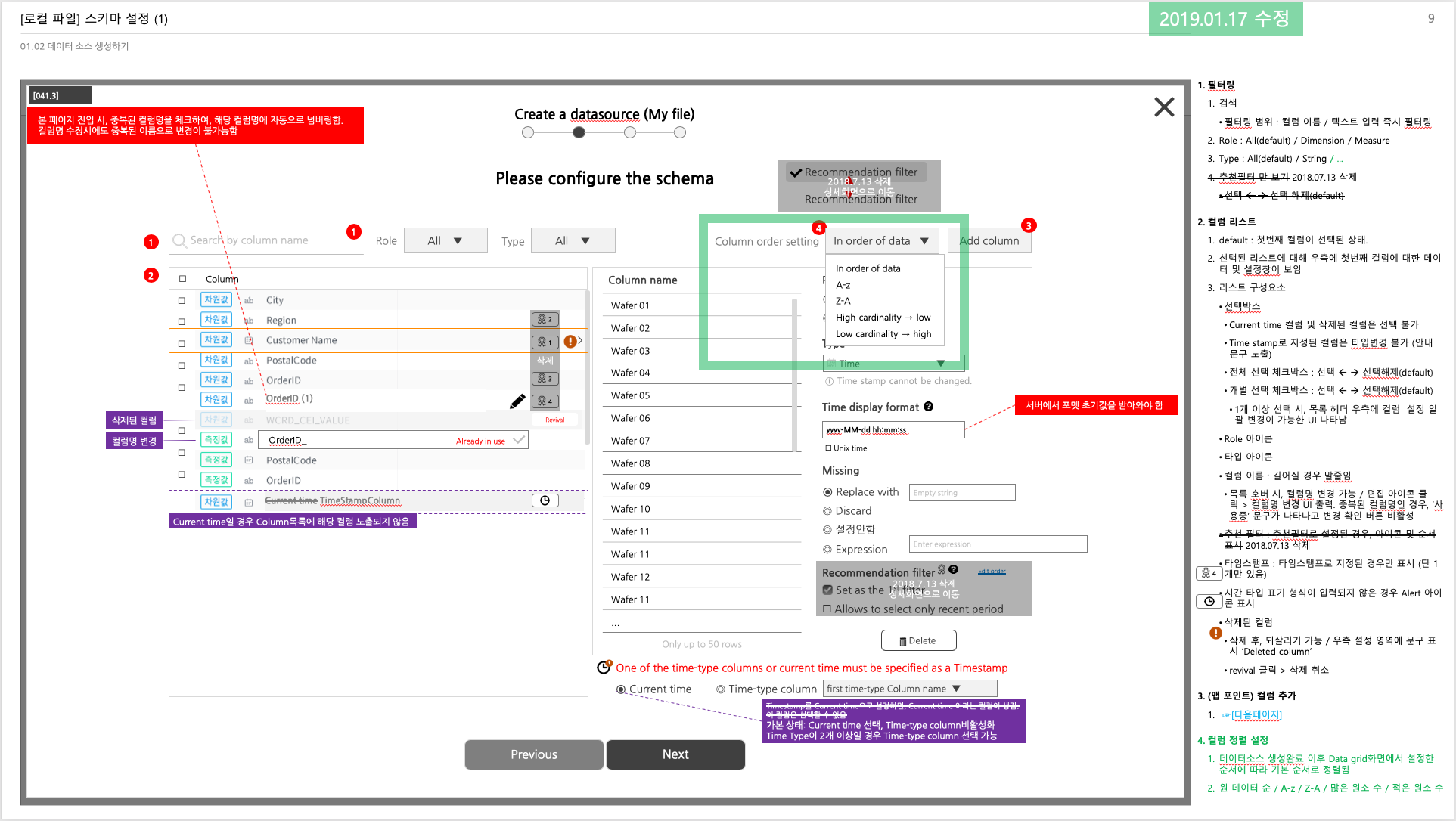Open the Role 'All' dropdown
The height and width of the screenshot is (821, 1456).
[x=445, y=240]
